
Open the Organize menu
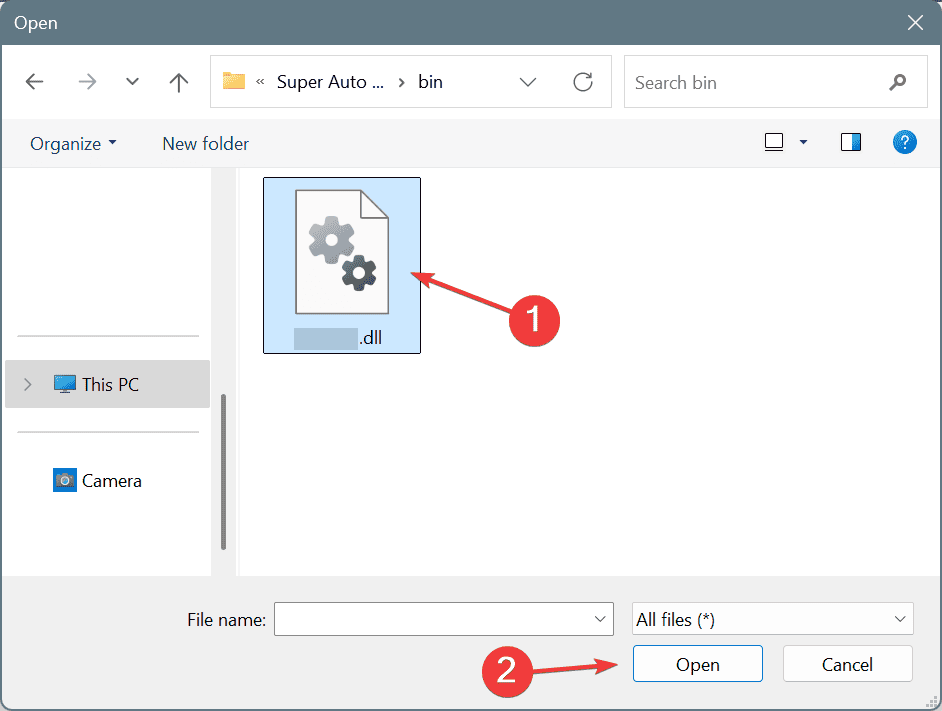pos(73,144)
